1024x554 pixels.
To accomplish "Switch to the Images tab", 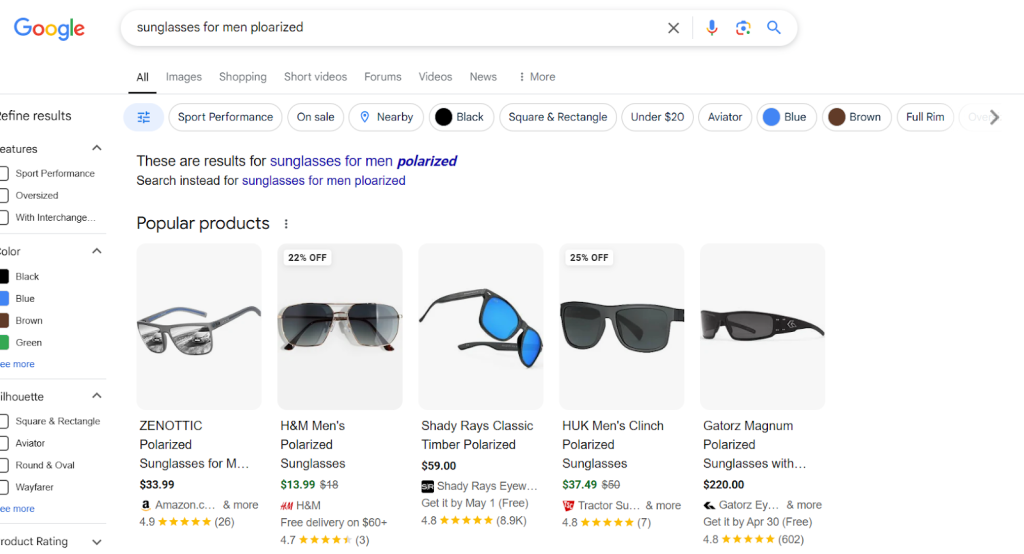I will 183,77.
